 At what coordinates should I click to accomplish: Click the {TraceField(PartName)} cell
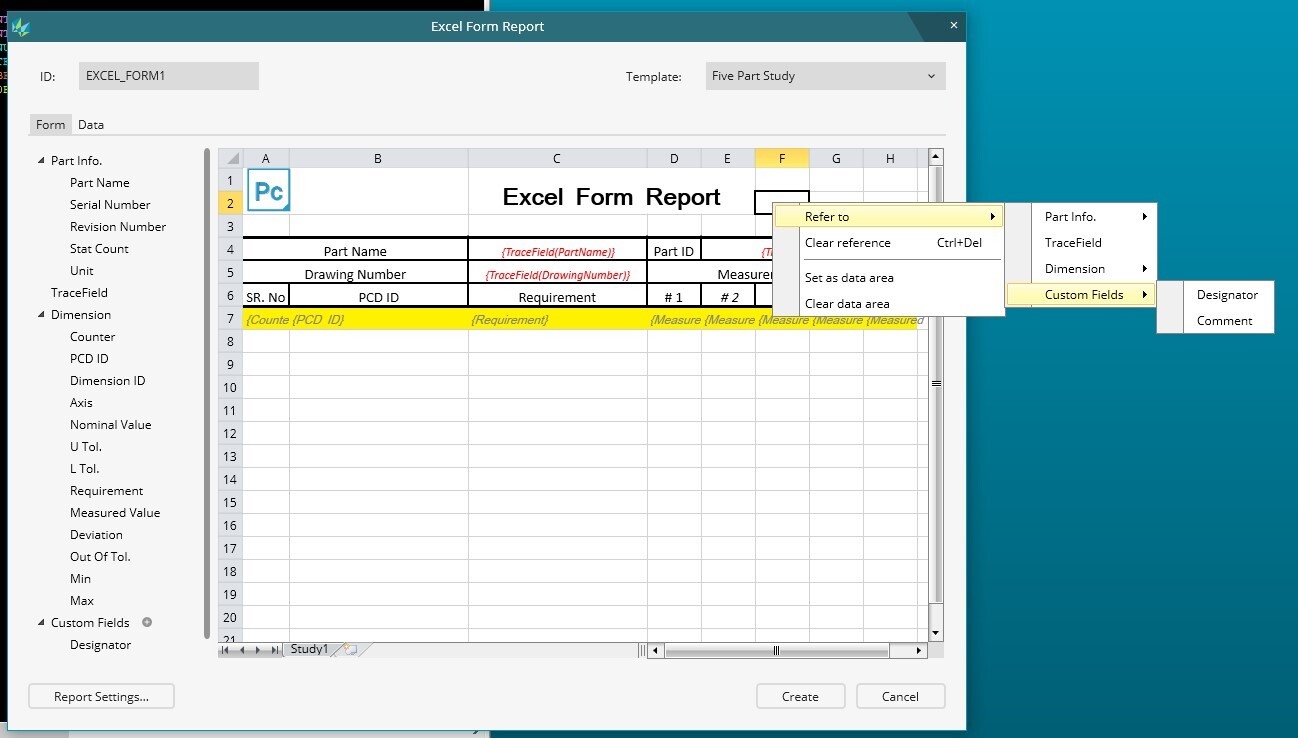click(x=557, y=250)
